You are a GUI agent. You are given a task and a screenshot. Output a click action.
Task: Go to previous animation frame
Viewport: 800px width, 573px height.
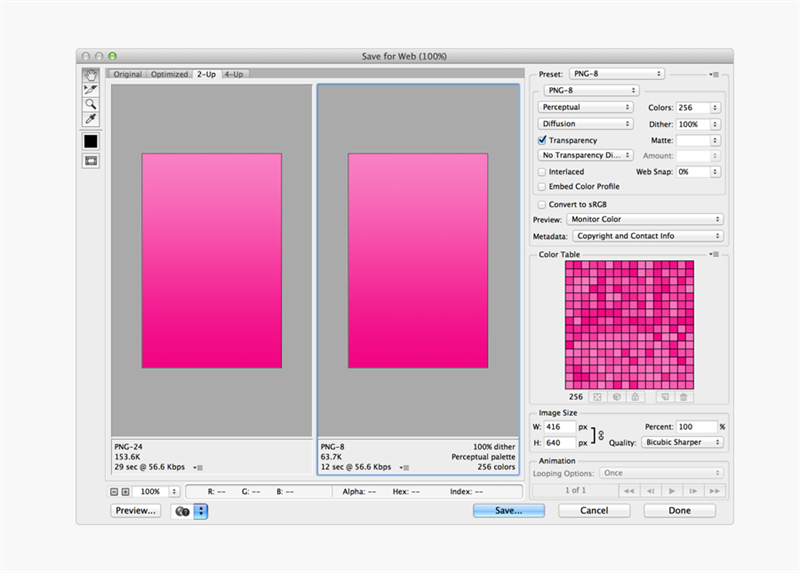click(x=651, y=491)
